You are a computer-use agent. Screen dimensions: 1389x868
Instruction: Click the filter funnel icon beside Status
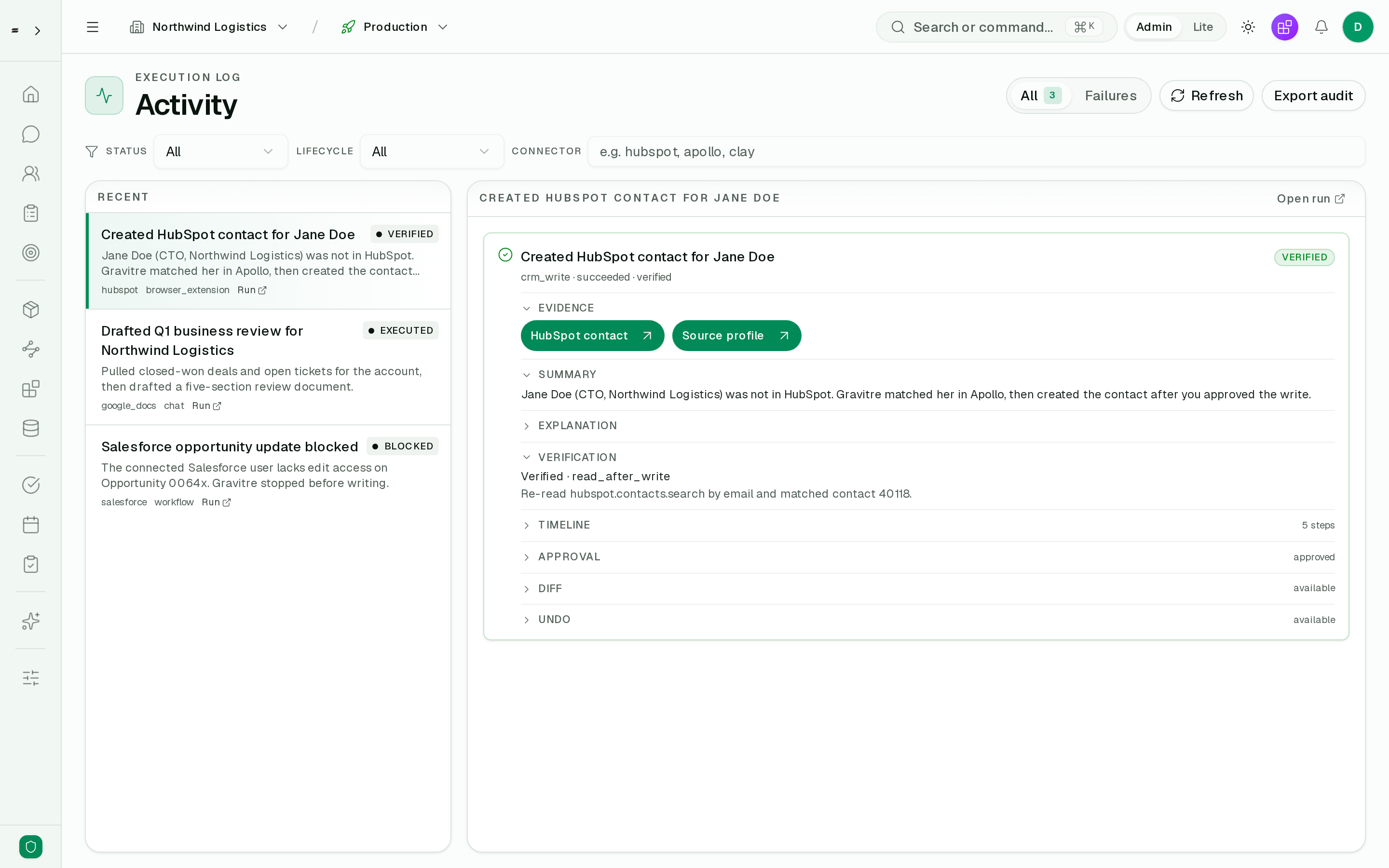coord(91,151)
